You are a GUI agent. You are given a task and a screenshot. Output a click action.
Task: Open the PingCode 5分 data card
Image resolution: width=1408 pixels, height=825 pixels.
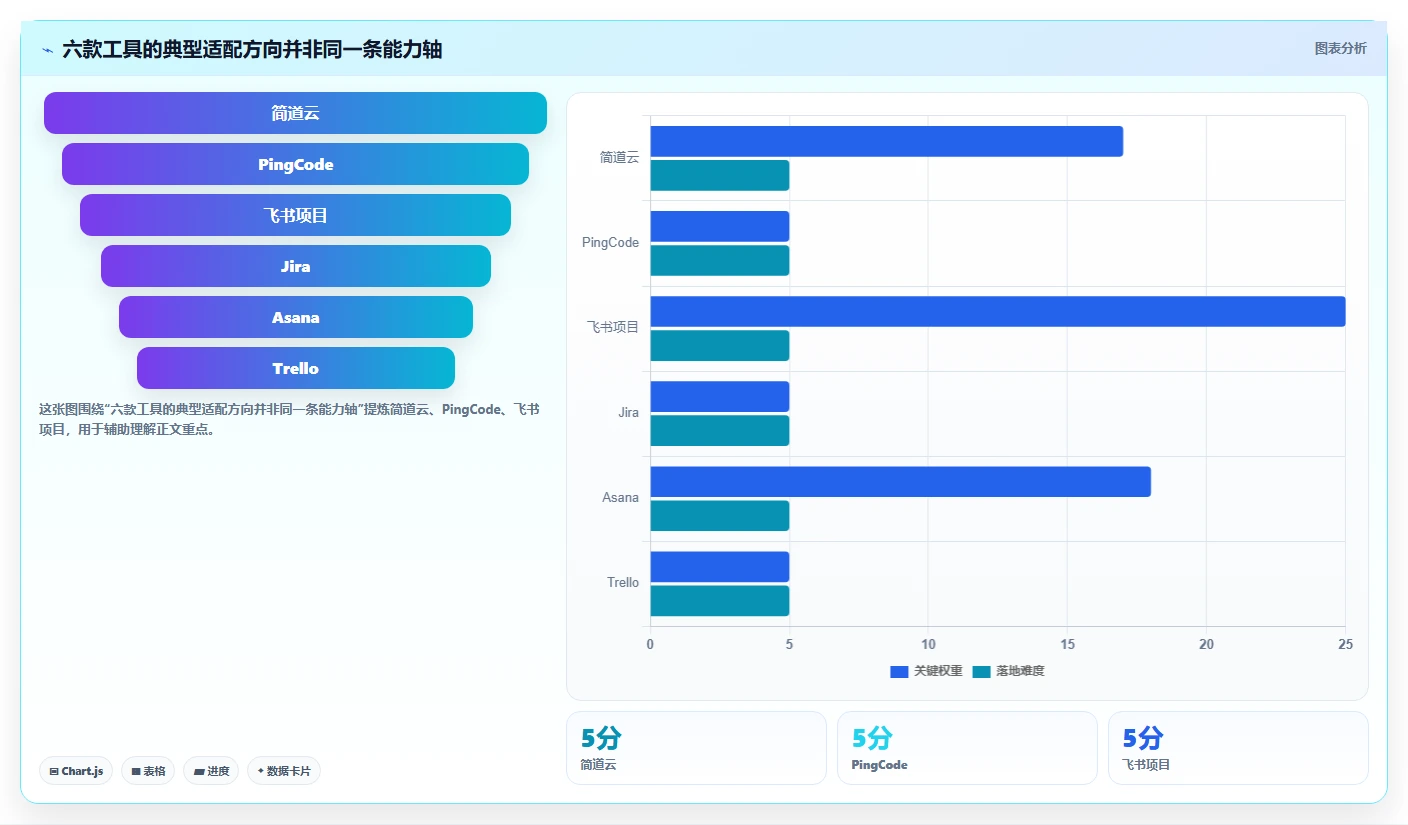967,748
